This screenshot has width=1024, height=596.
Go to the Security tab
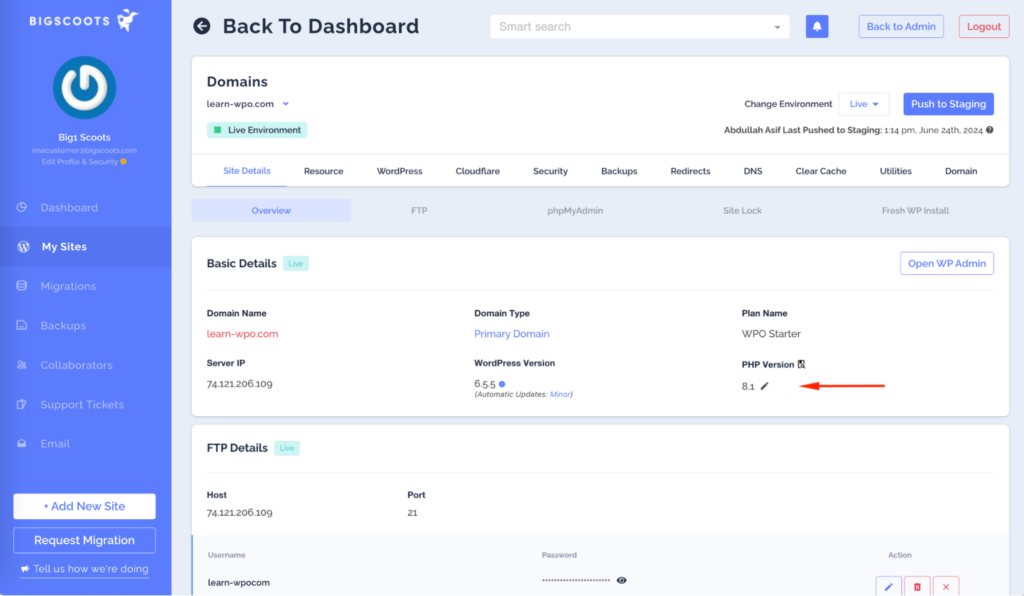click(x=550, y=171)
